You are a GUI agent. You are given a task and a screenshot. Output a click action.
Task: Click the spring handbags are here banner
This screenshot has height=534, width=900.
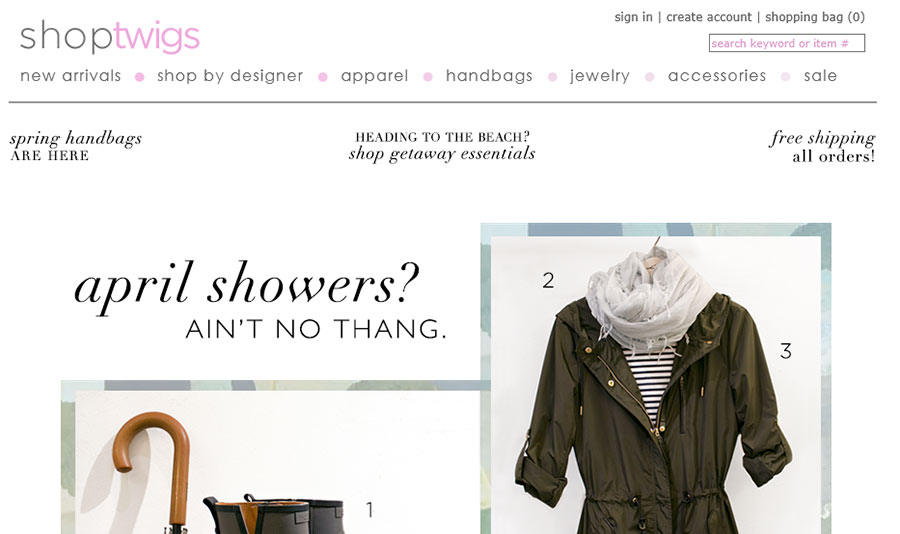(75, 146)
